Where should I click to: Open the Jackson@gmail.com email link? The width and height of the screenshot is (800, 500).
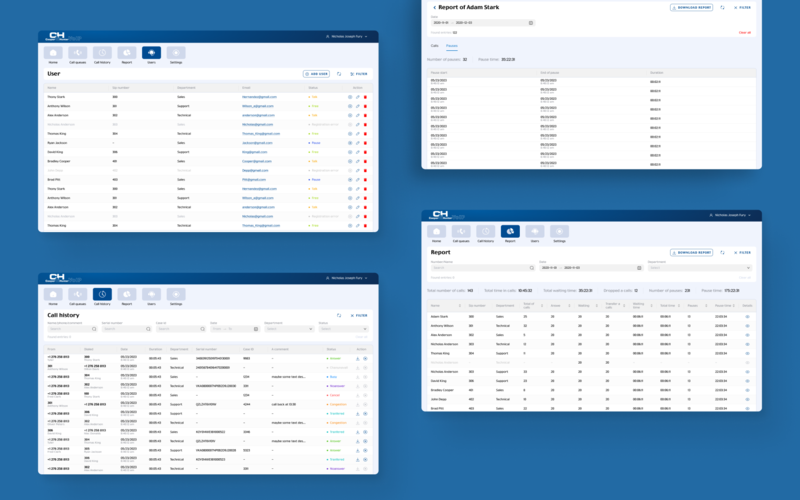[257, 143]
